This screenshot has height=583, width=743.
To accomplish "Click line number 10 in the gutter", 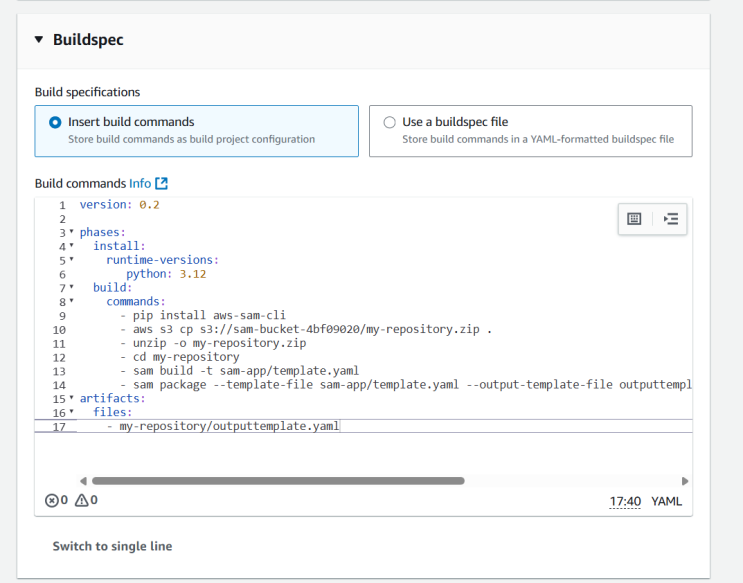I will [59, 330].
